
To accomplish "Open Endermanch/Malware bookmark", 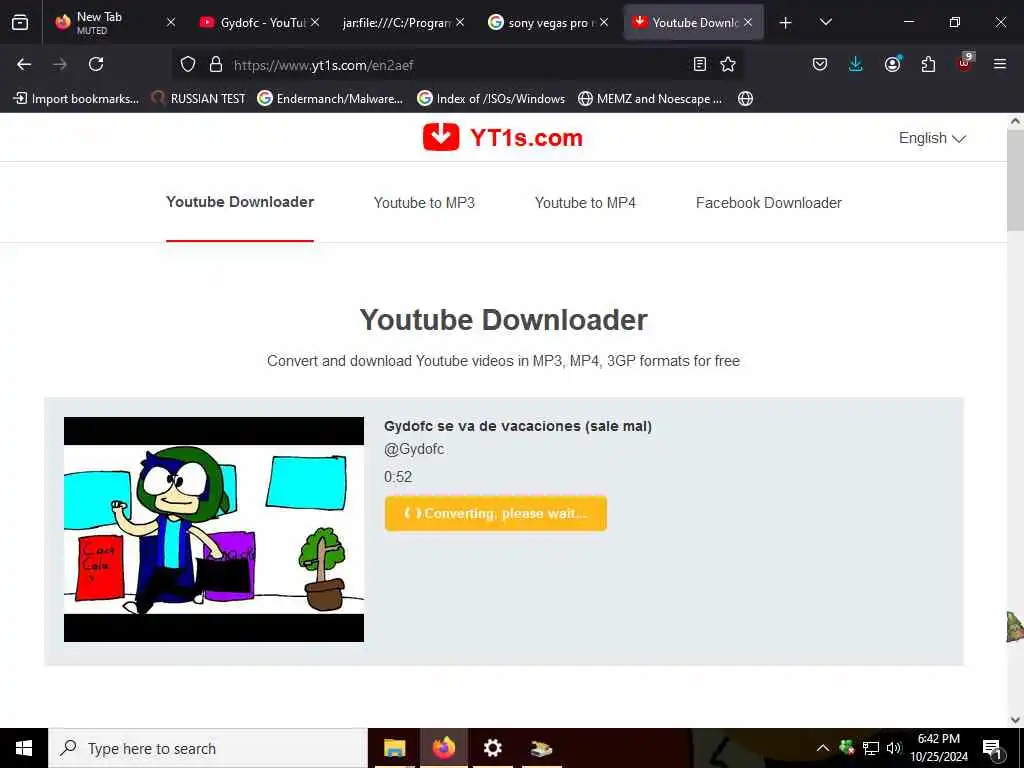I will pos(330,99).
